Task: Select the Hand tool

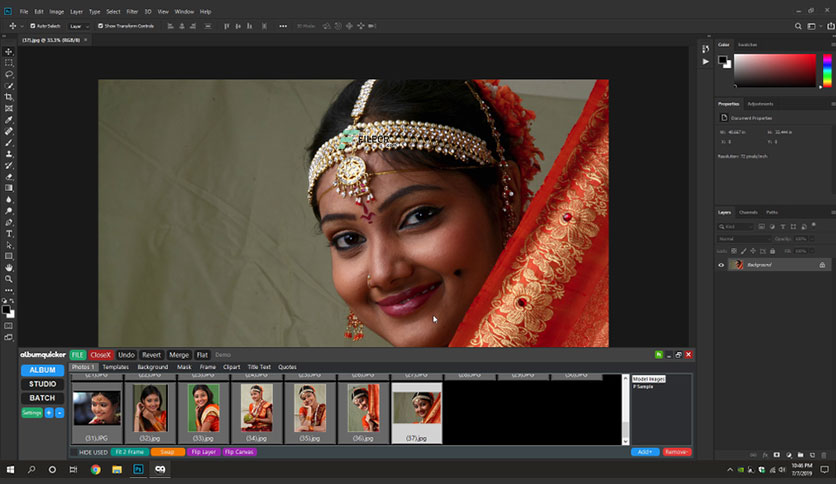Action: [9, 268]
